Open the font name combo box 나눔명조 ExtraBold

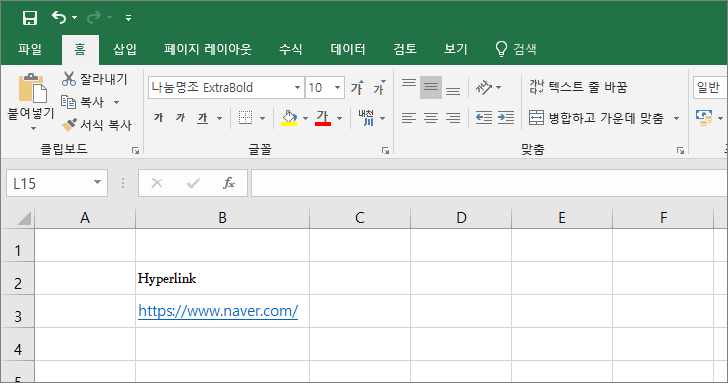pos(226,87)
